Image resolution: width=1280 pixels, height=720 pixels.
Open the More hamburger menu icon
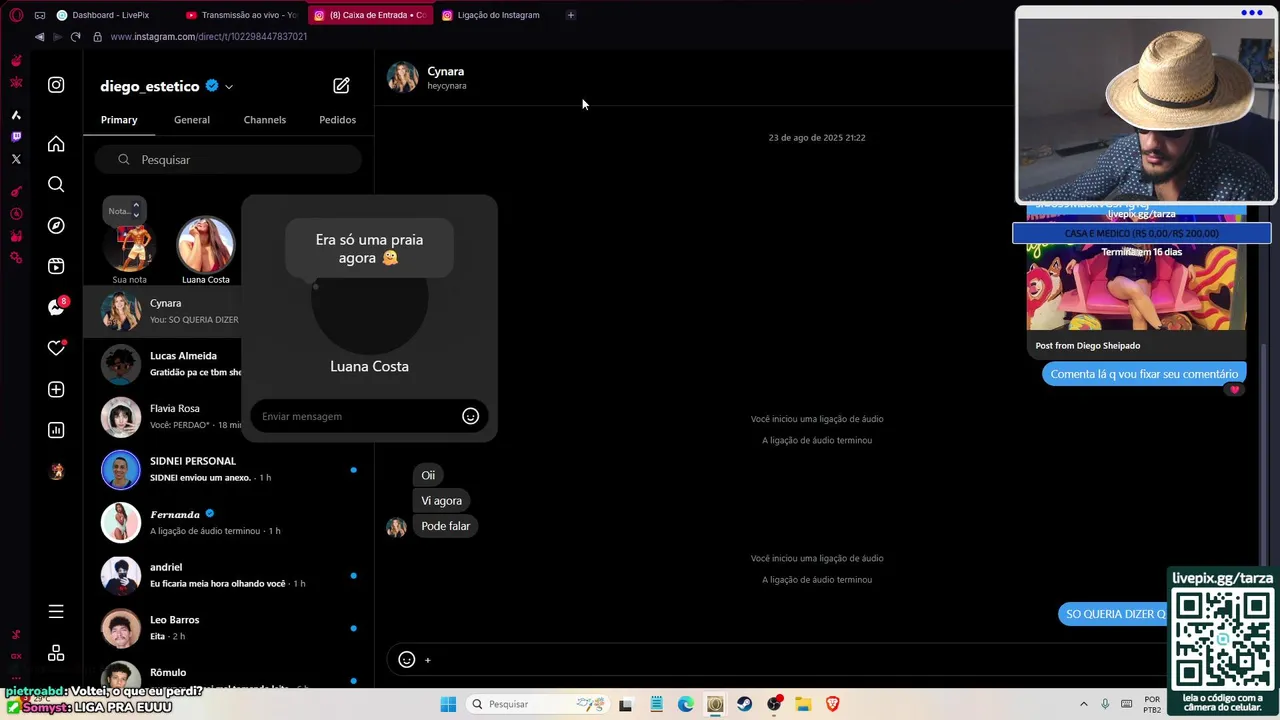click(56, 611)
